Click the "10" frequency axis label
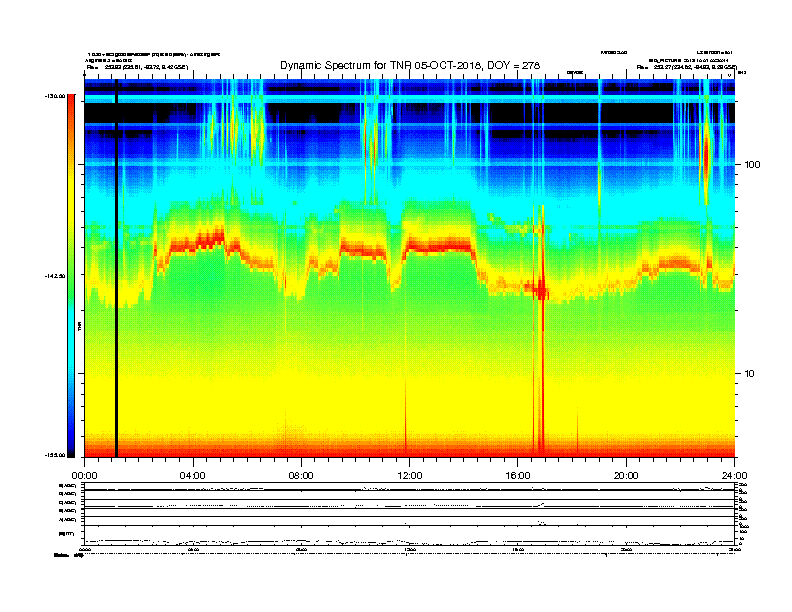The height and width of the screenshot is (612, 792). coord(749,374)
